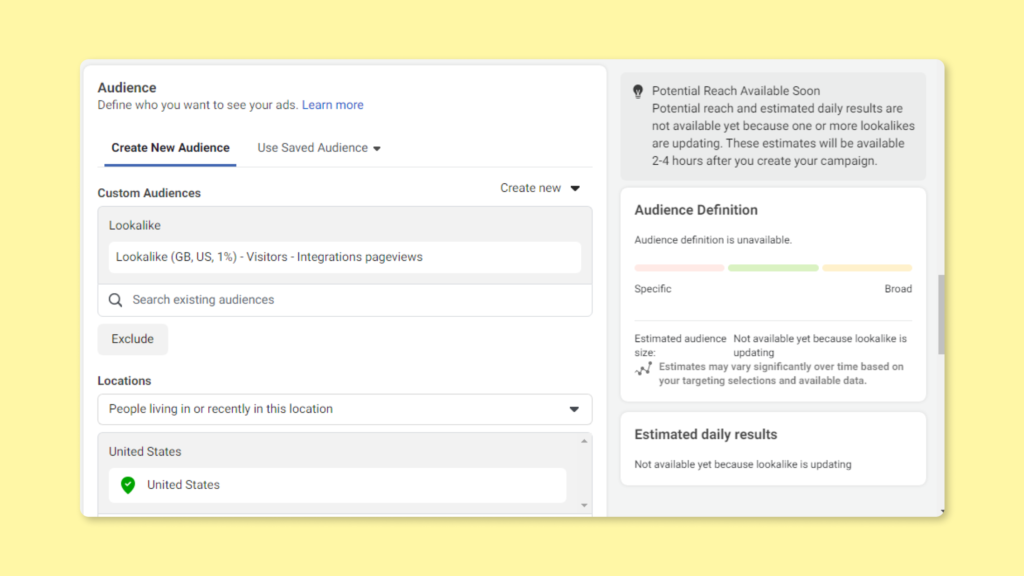
Task: Select the Lookalike Visitors Integrations pageviews audience
Action: [345, 257]
